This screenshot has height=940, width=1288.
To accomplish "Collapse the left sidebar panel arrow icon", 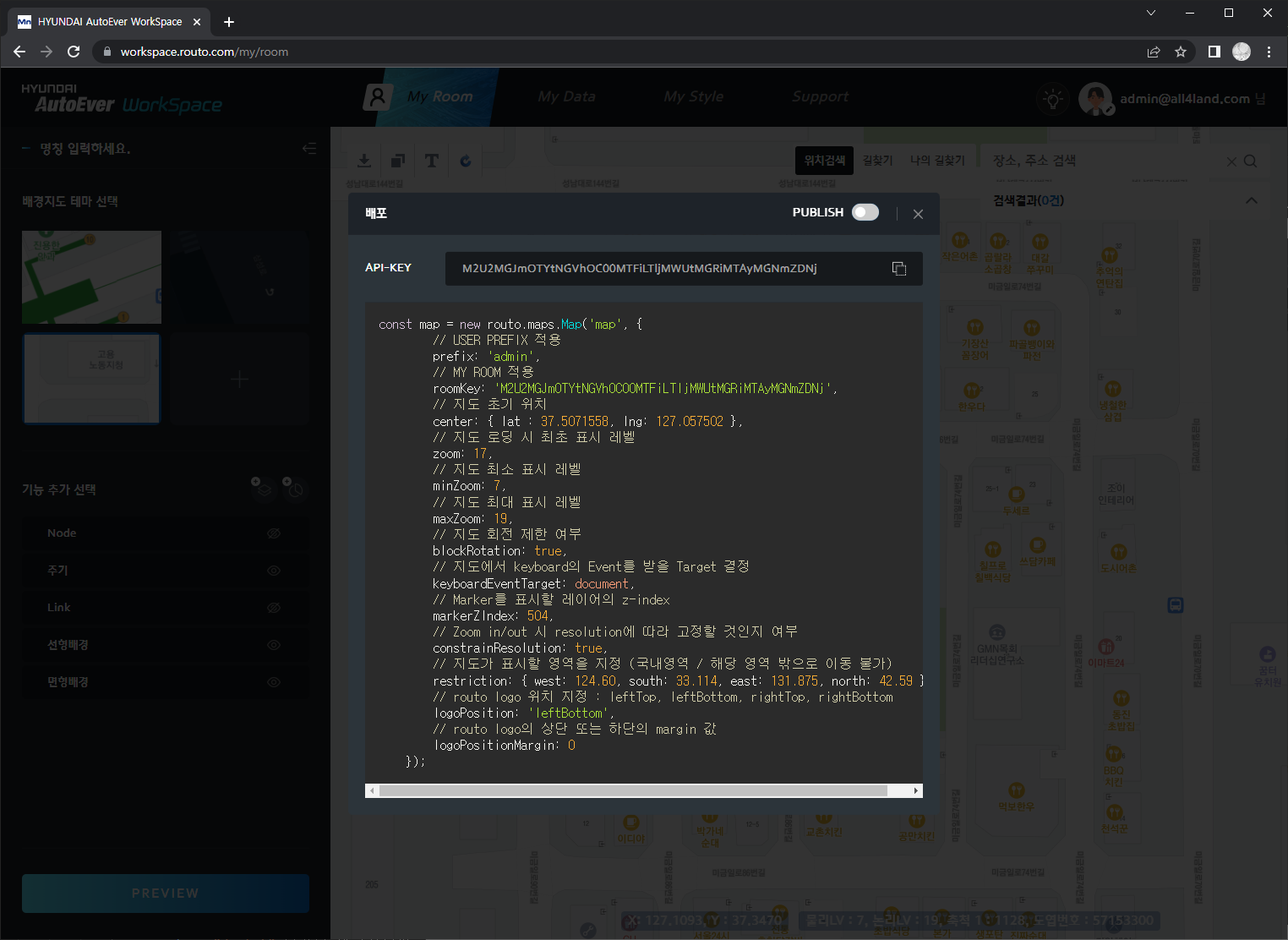I will [x=309, y=149].
